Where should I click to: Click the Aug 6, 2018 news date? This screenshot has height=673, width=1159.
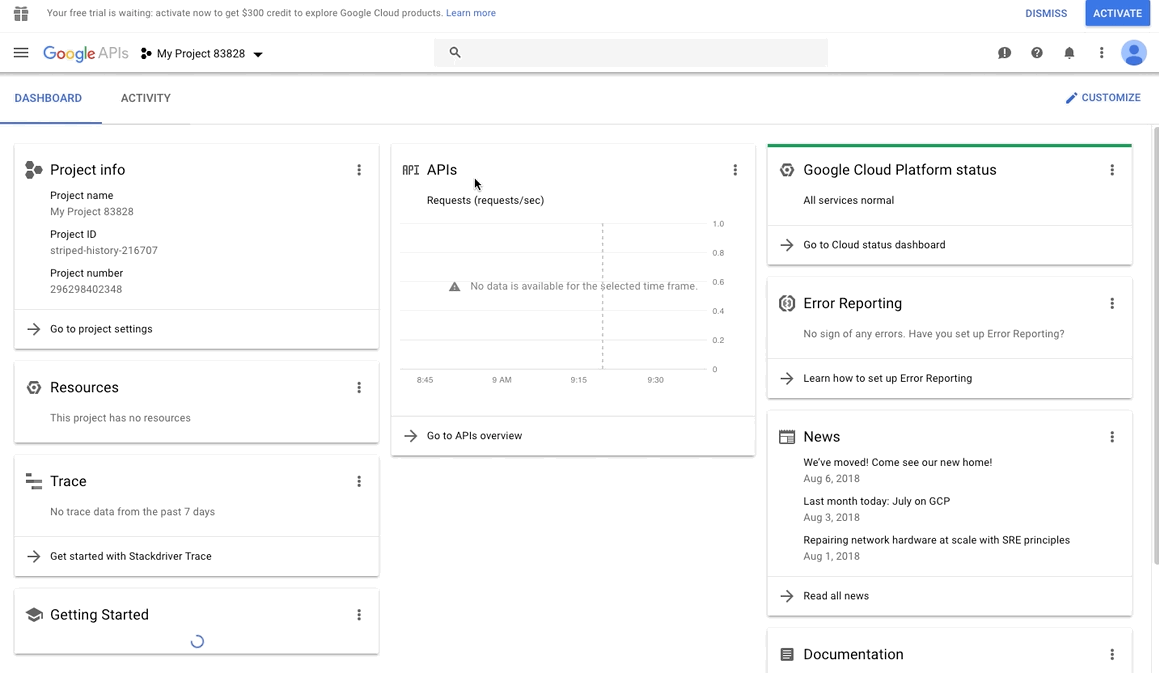click(832, 478)
